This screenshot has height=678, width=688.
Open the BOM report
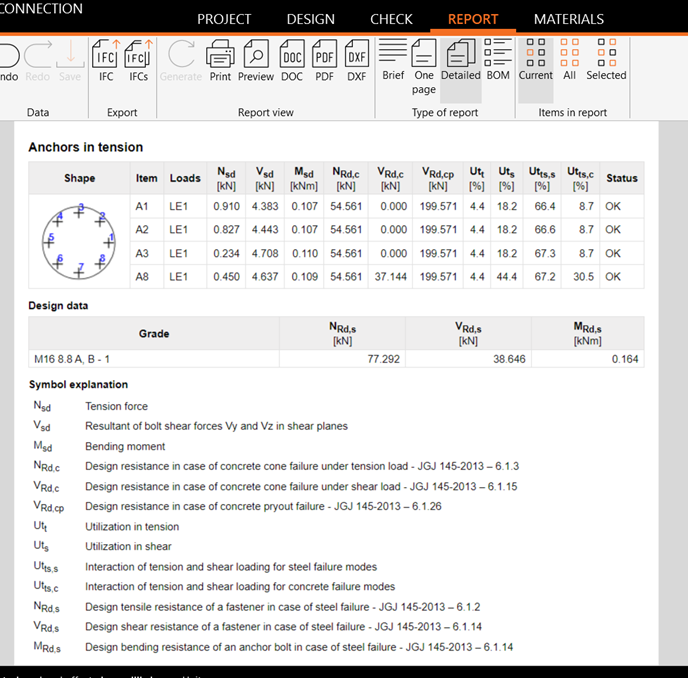(498, 59)
